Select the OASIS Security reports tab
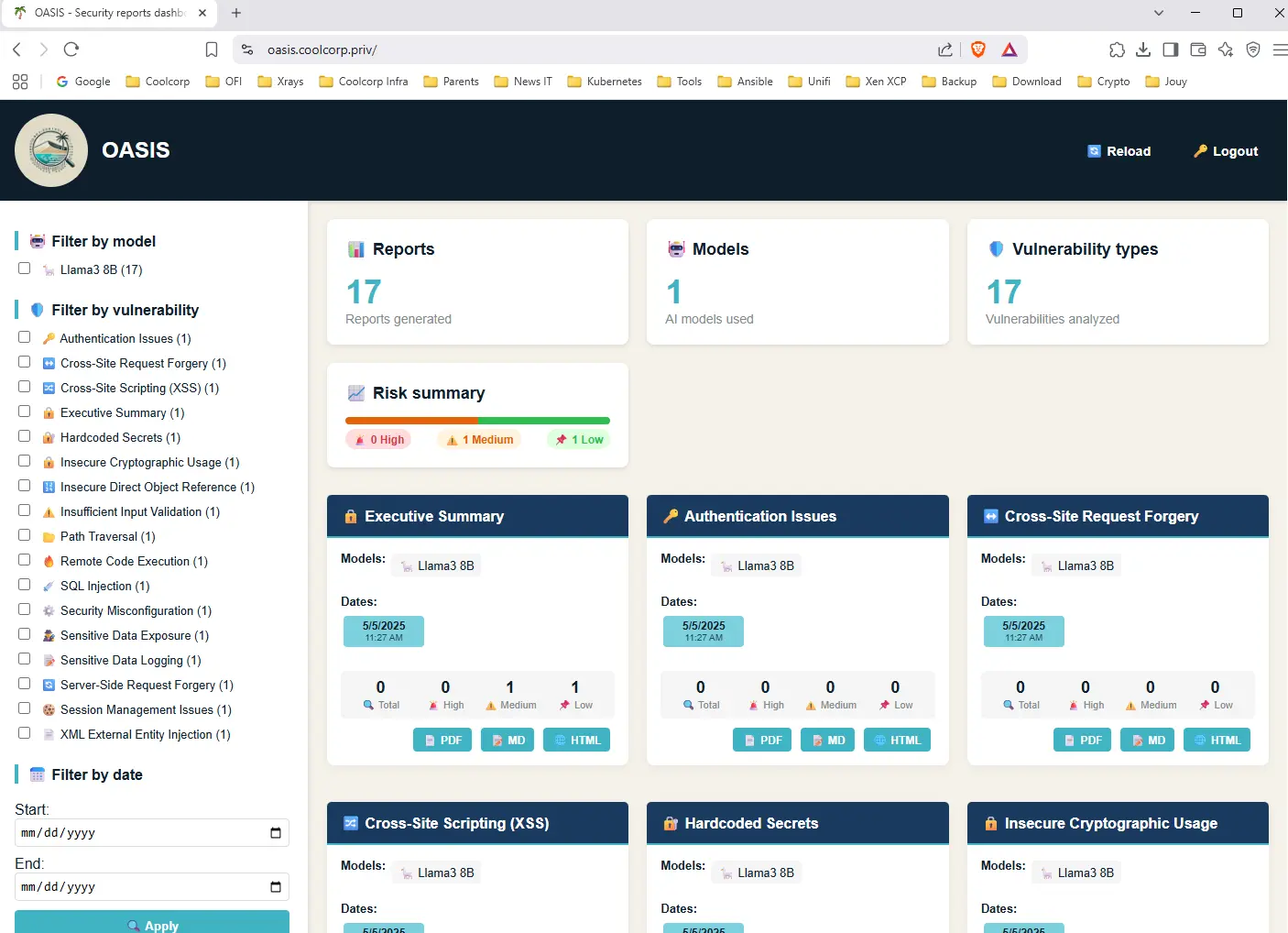 pos(109,14)
